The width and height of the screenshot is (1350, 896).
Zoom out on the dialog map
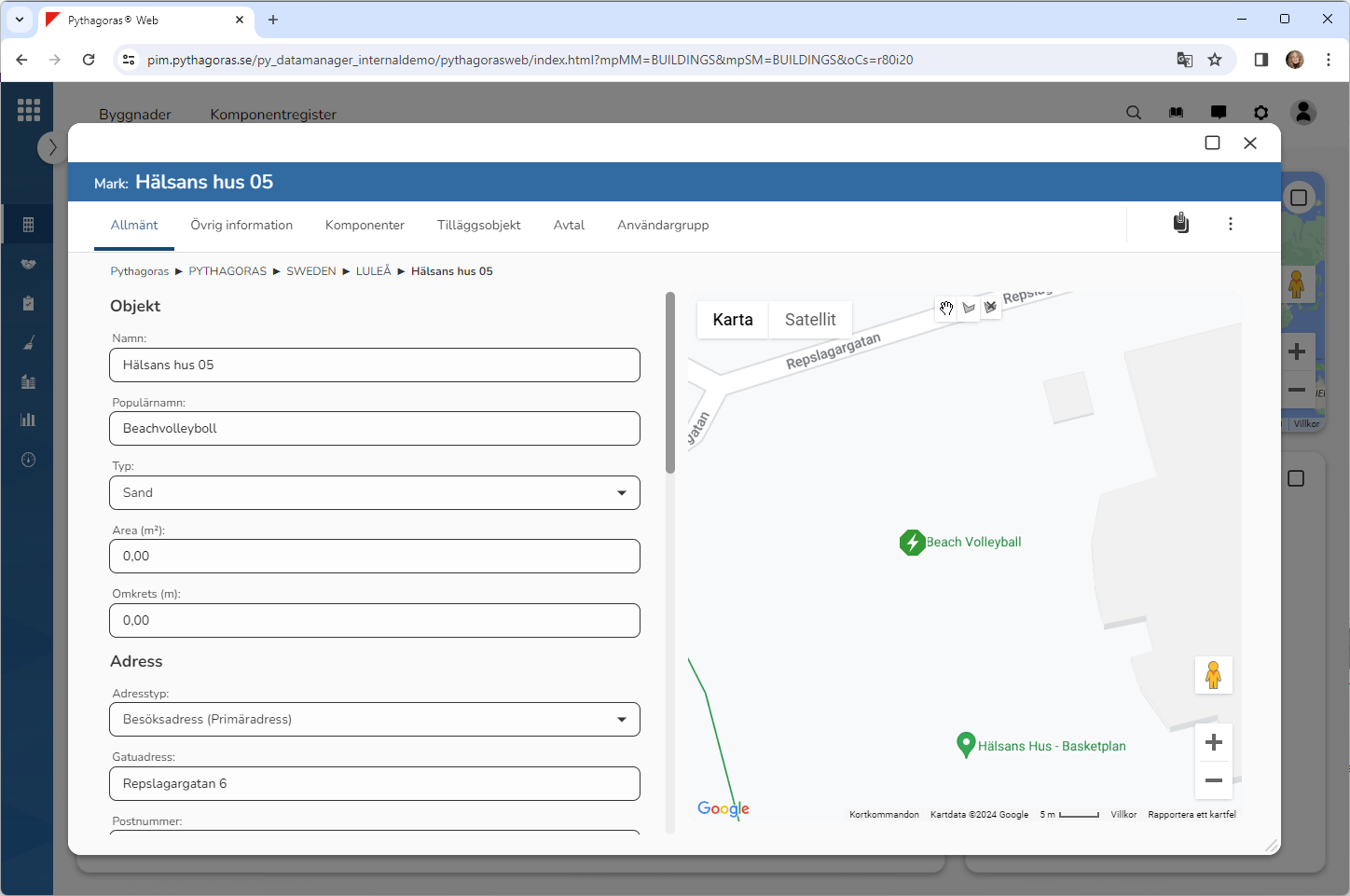(1213, 780)
